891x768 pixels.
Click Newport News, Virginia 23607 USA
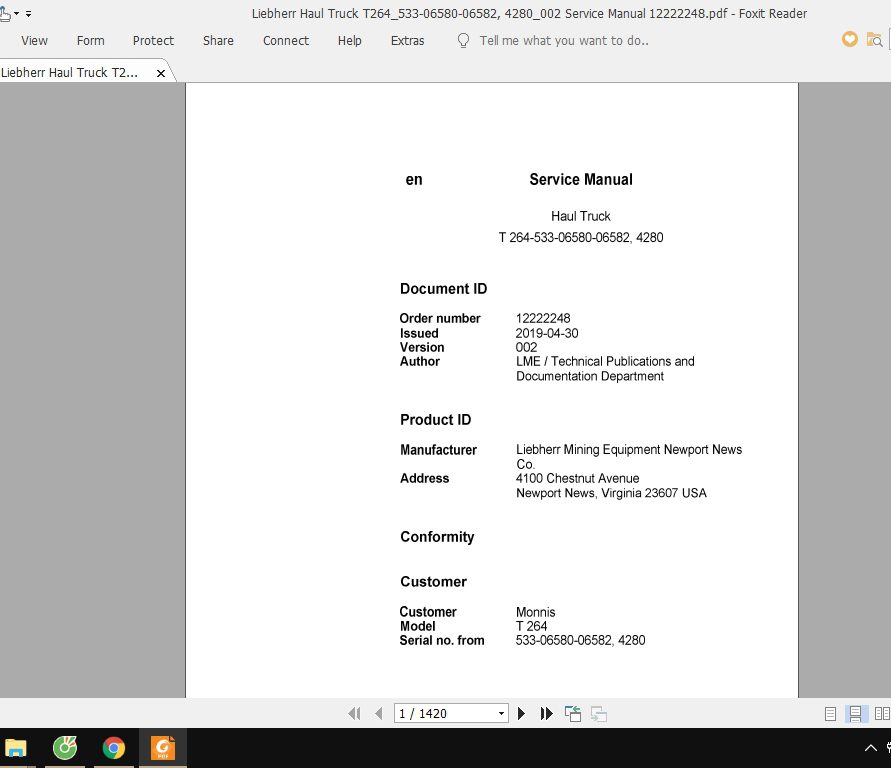611,493
